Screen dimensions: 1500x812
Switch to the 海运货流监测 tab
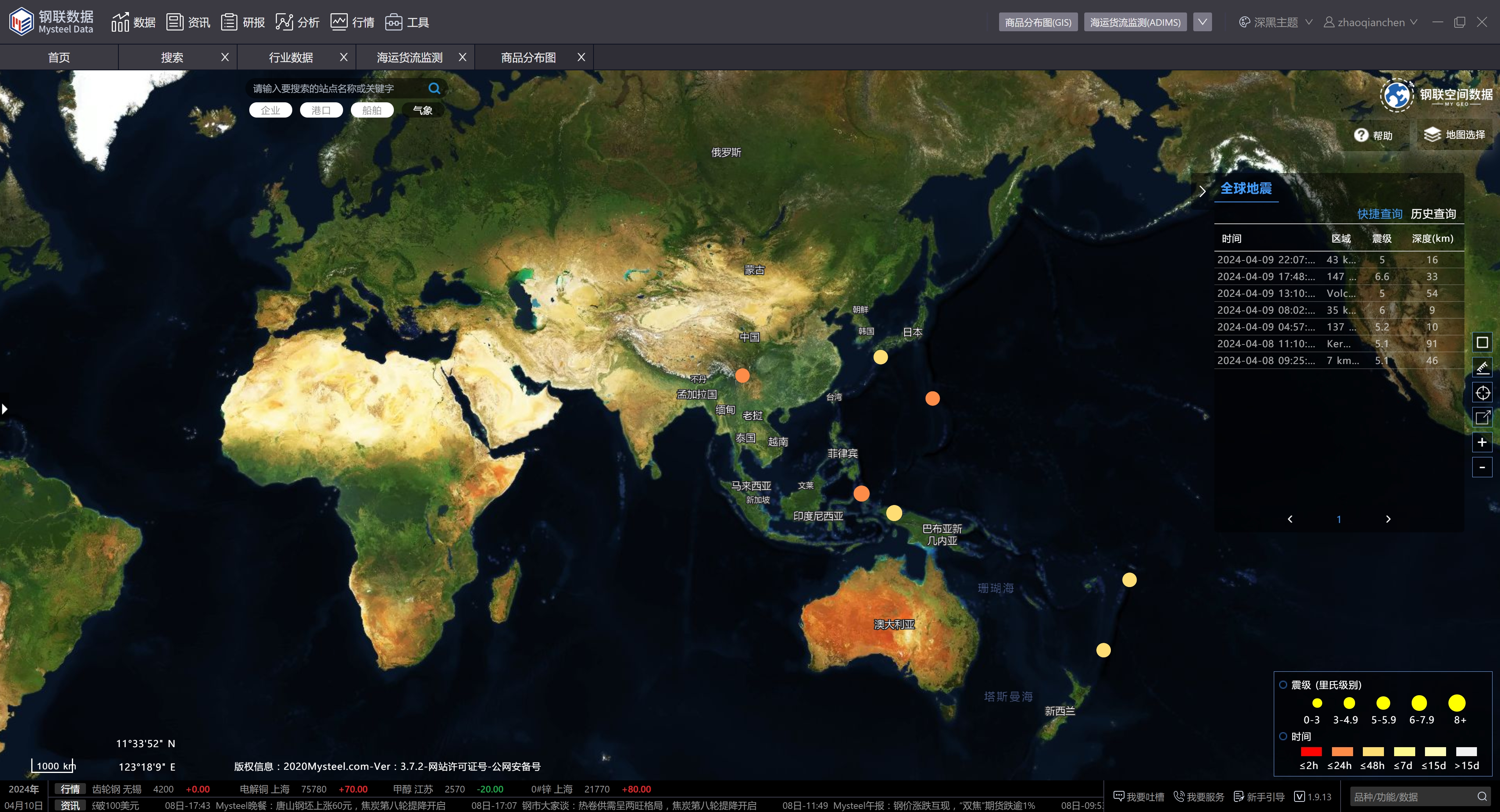click(x=409, y=58)
